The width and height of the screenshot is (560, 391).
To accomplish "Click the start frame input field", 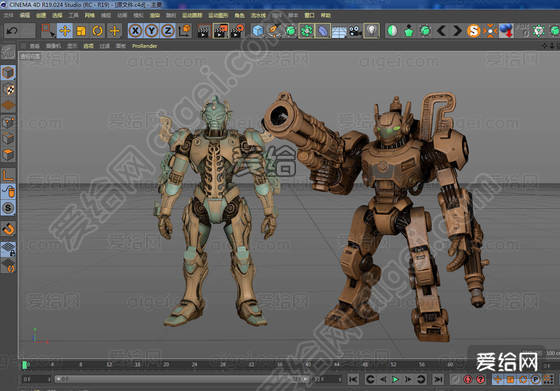I will (36, 379).
